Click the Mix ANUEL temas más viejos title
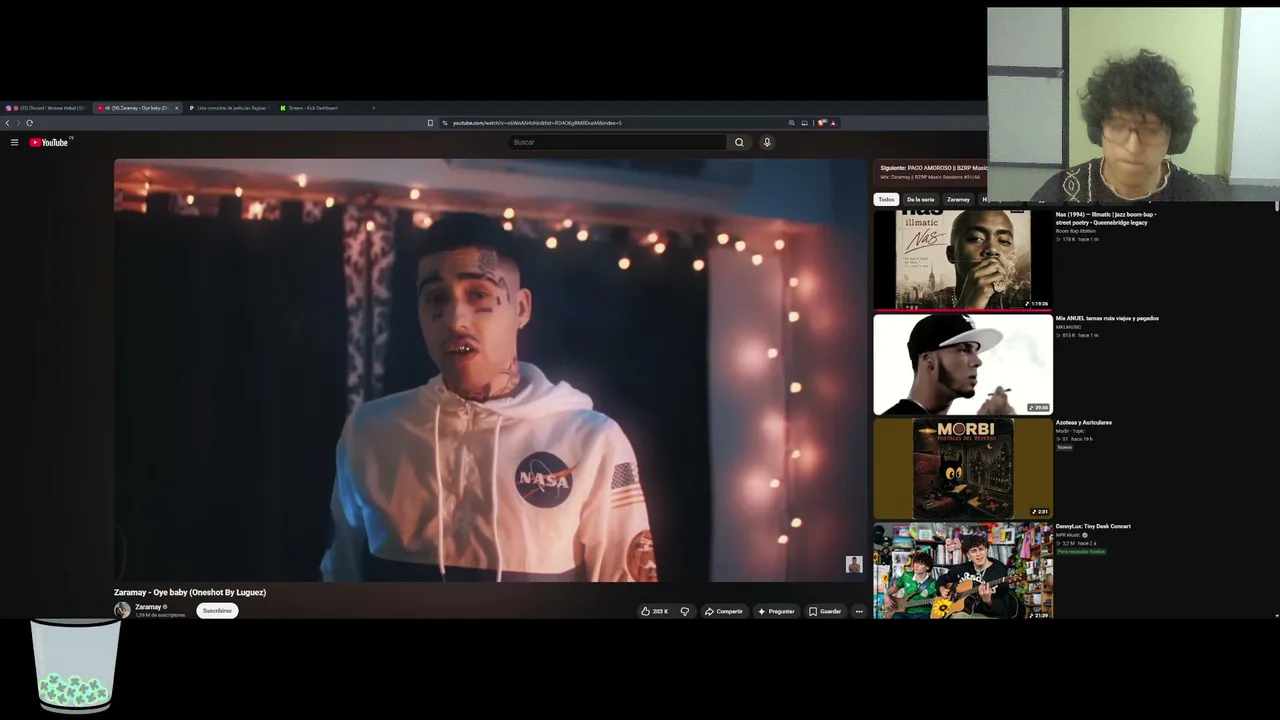 [1107, 318]
